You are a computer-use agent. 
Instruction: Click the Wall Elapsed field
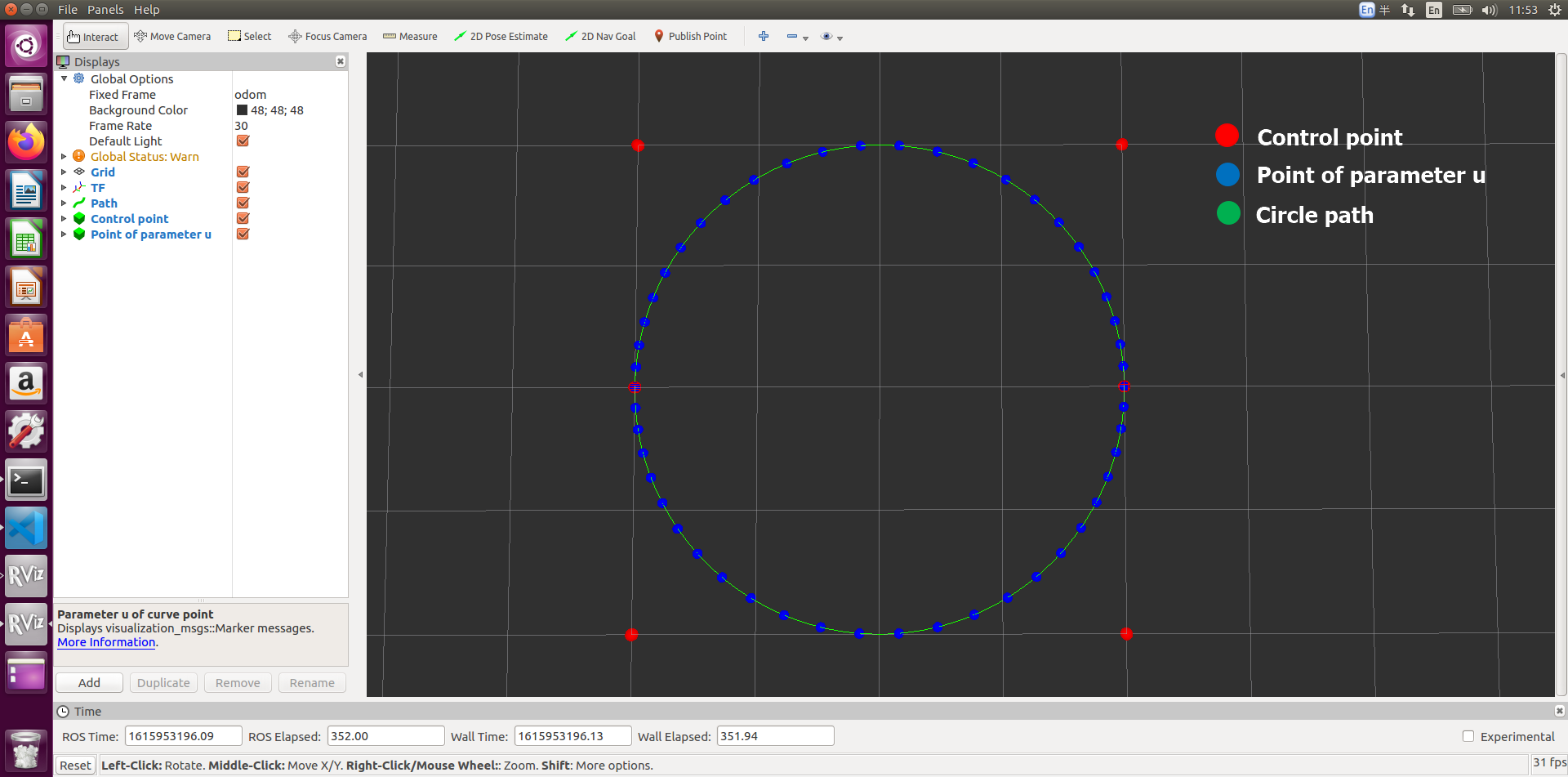tap(775, 736)
